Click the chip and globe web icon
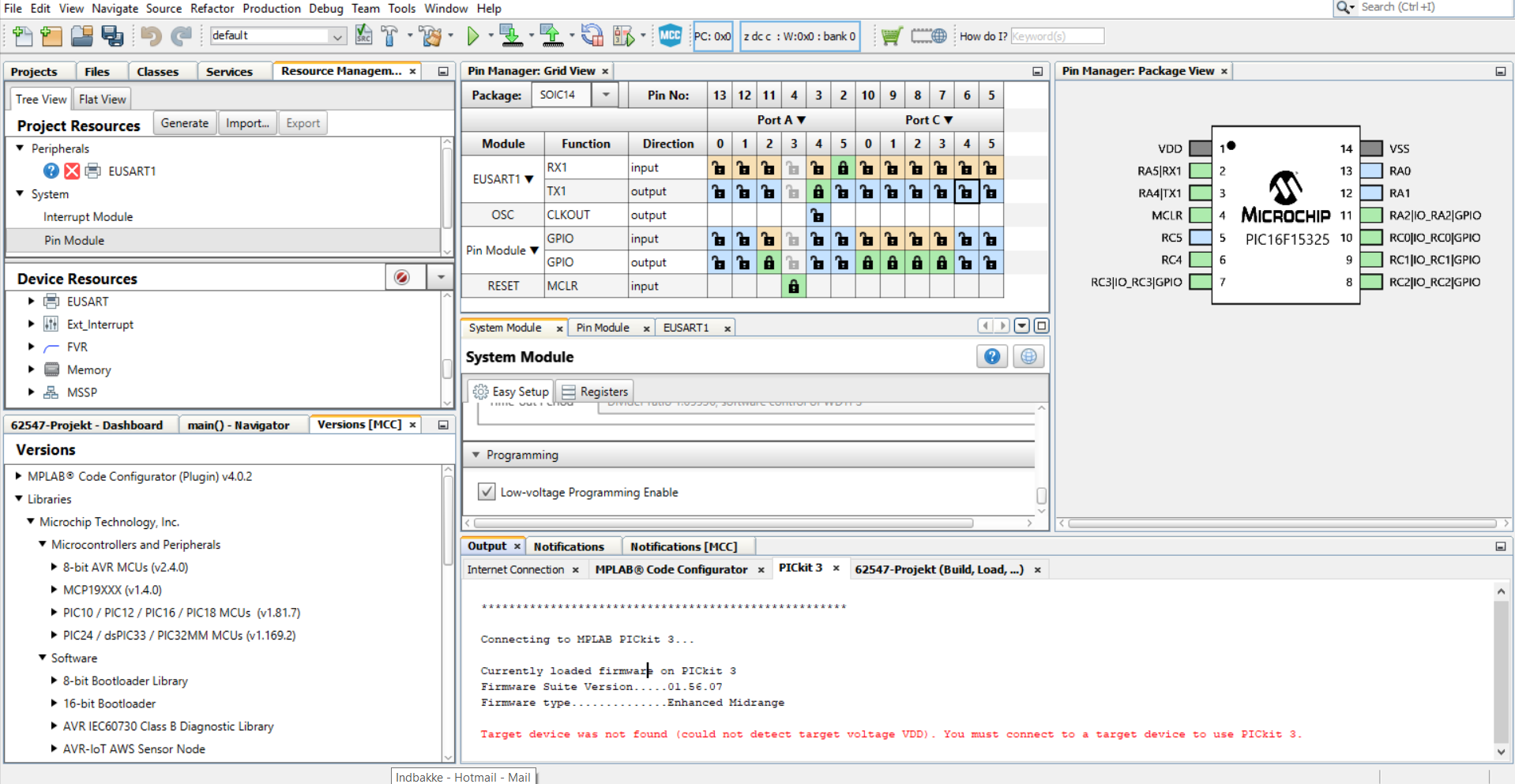Screen dimensions: 1515x784 [x=928, y=36]
